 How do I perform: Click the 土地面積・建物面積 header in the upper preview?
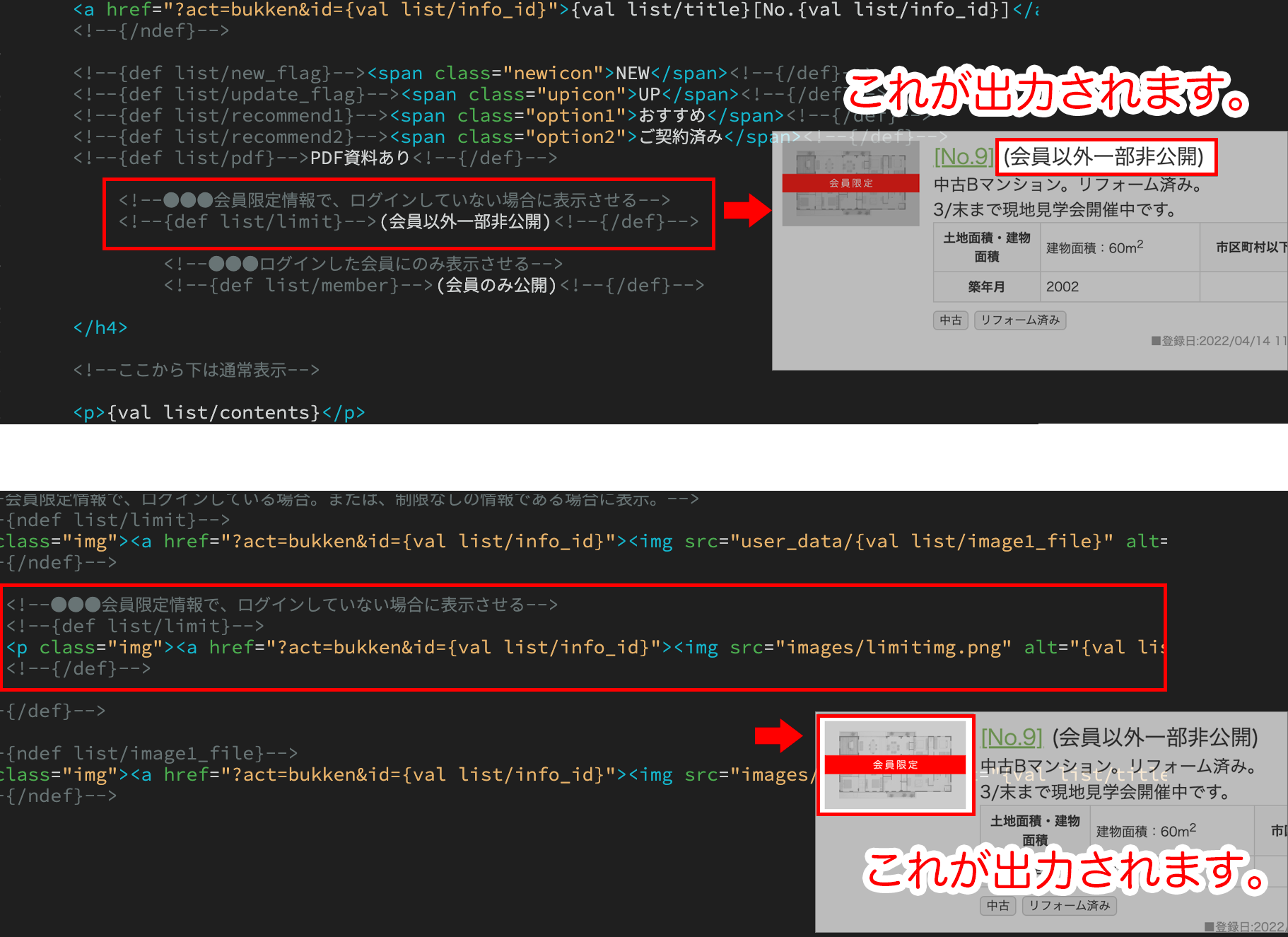(x=986, y=247)
